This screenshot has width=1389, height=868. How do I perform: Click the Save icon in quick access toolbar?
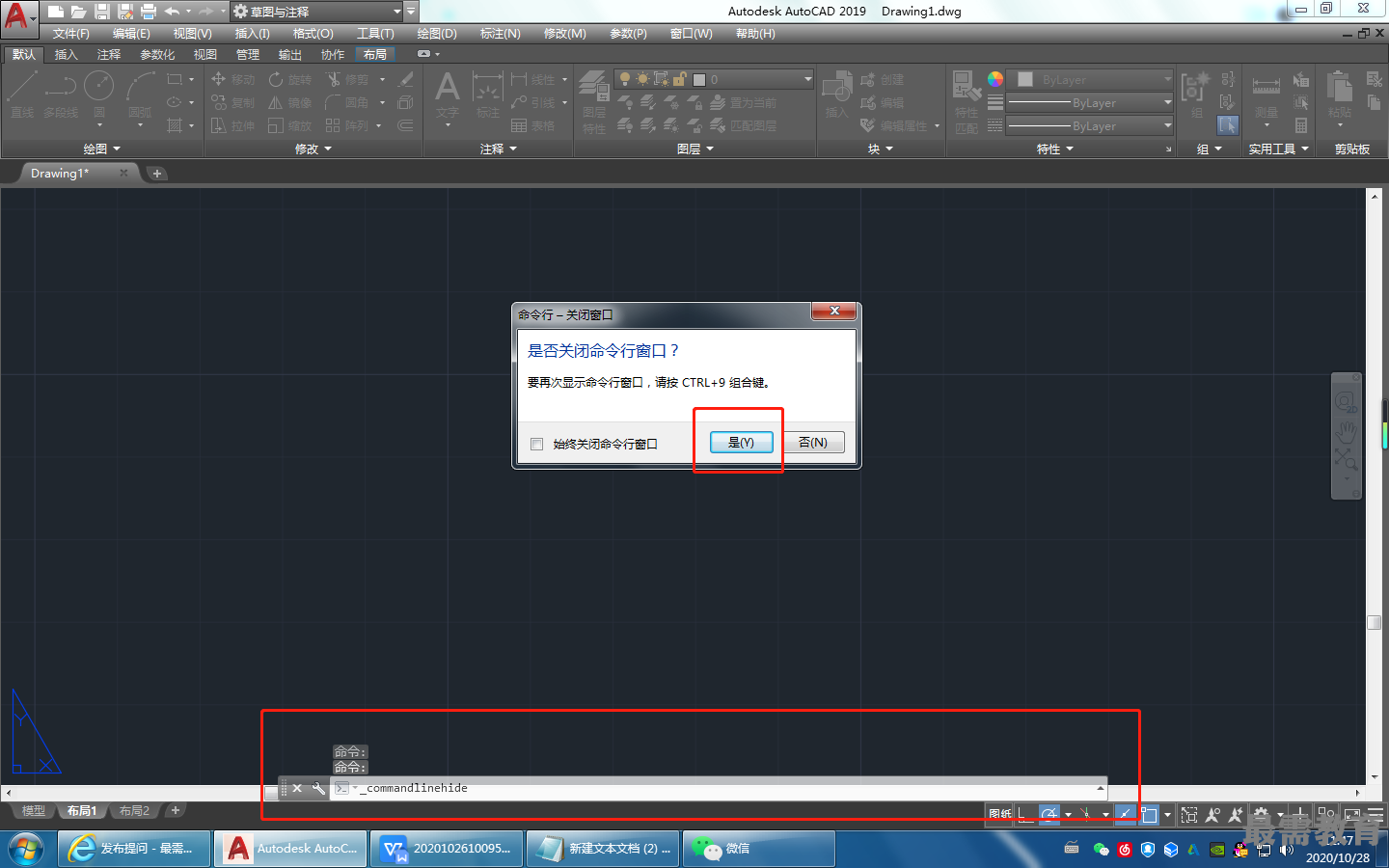(102, 12)
